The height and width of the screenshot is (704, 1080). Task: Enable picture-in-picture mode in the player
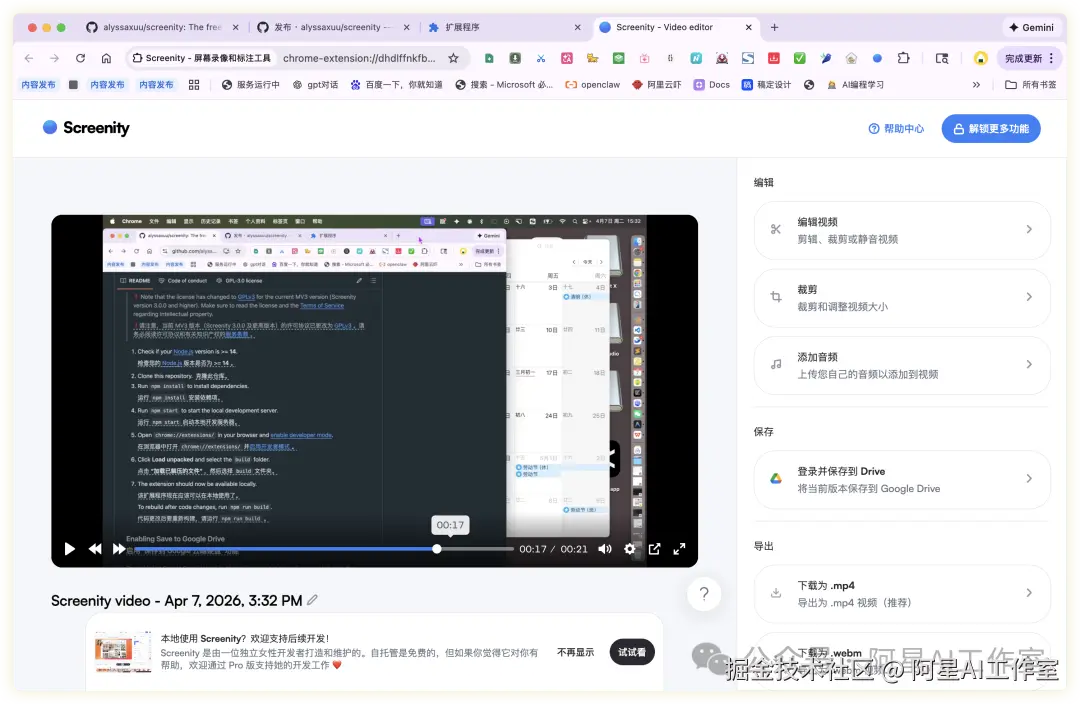coord(654,548)
